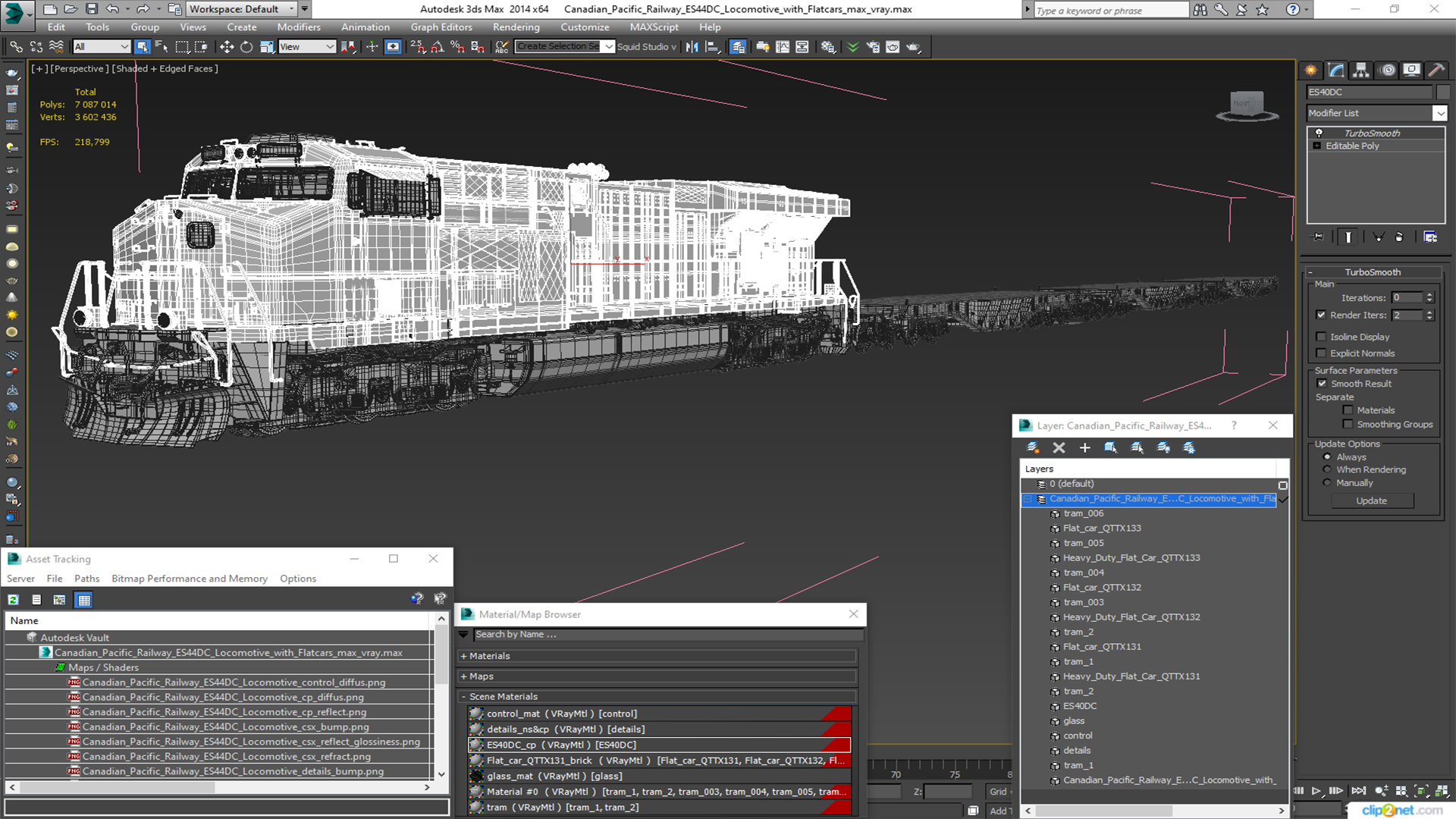Expand Materials group in Material/Map Browser
Viewport: 1456px width, 819px height.
tap(463, 657)
